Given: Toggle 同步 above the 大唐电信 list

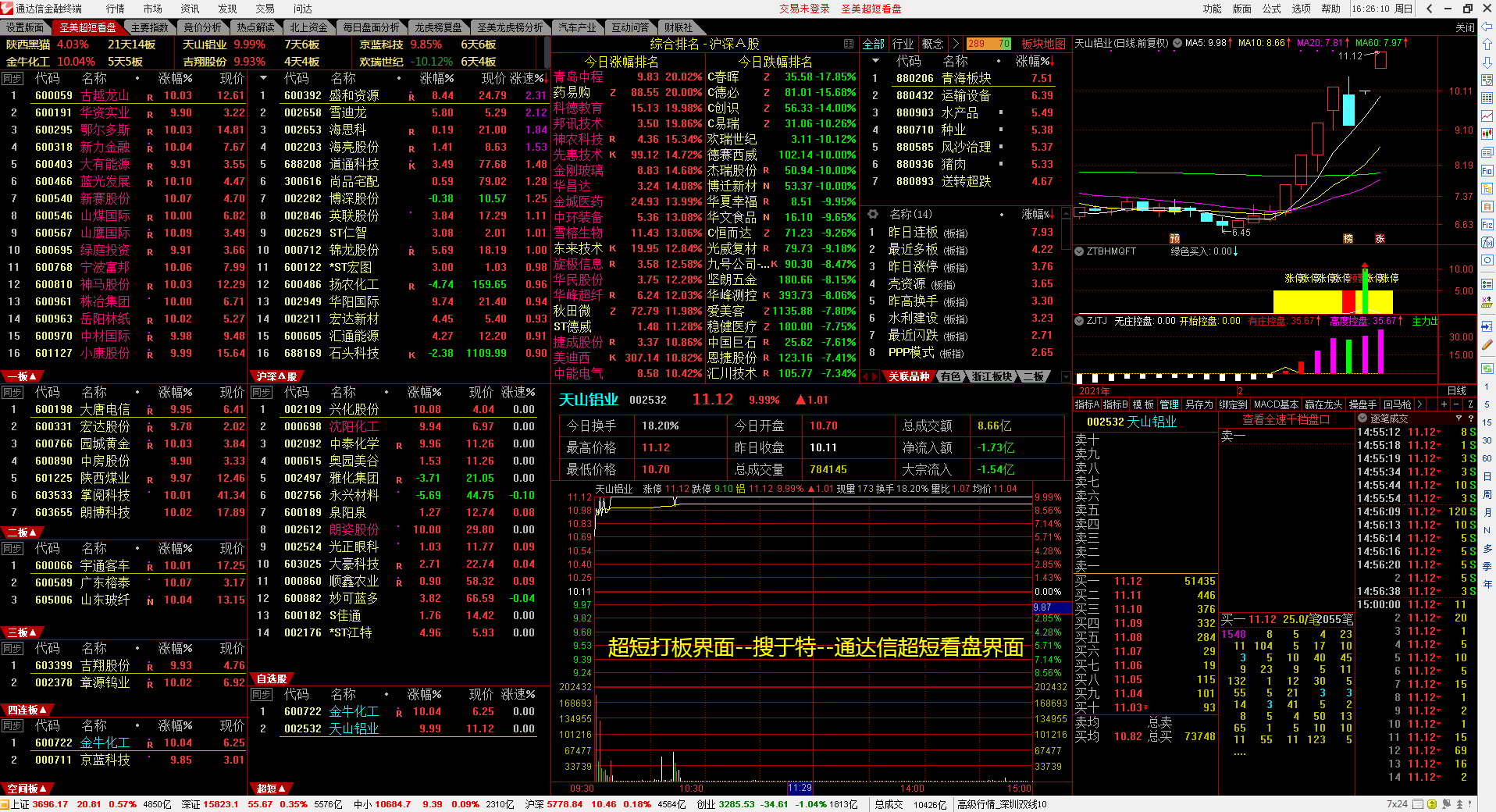Looking at the screenshot, I should (12, 392).
